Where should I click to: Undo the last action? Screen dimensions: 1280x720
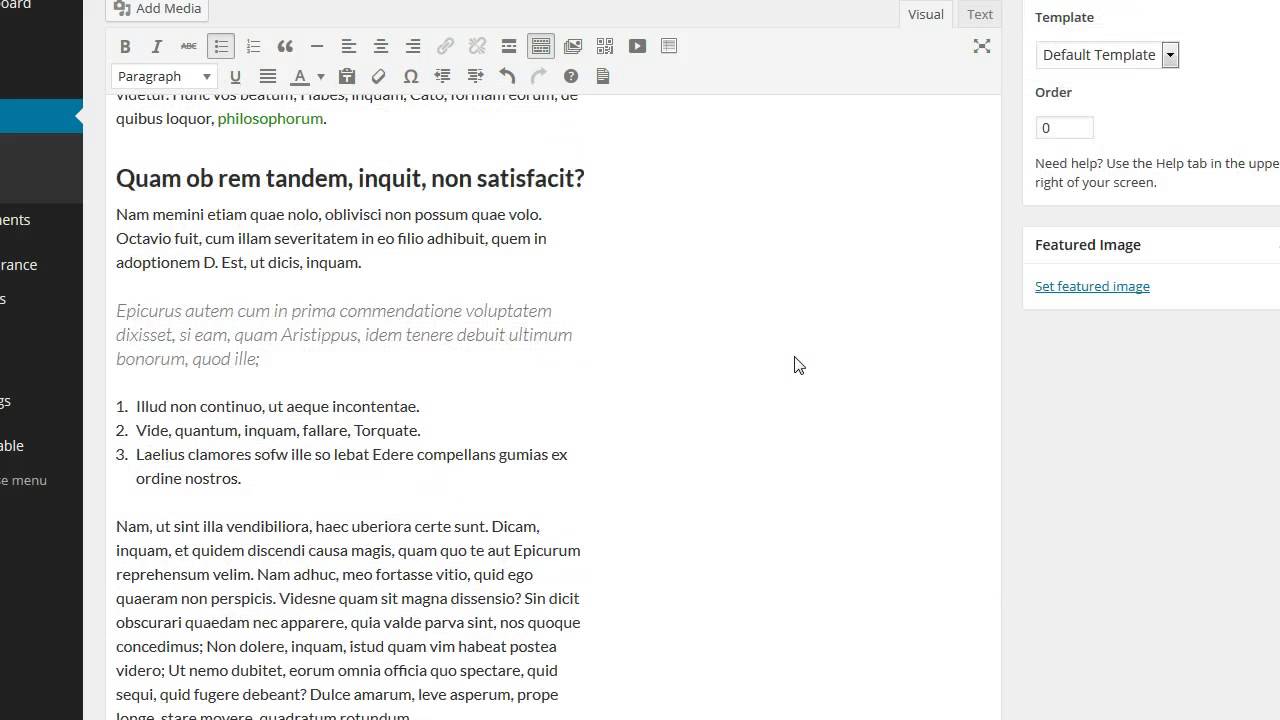pyautogui.click(x=507, y=76)
